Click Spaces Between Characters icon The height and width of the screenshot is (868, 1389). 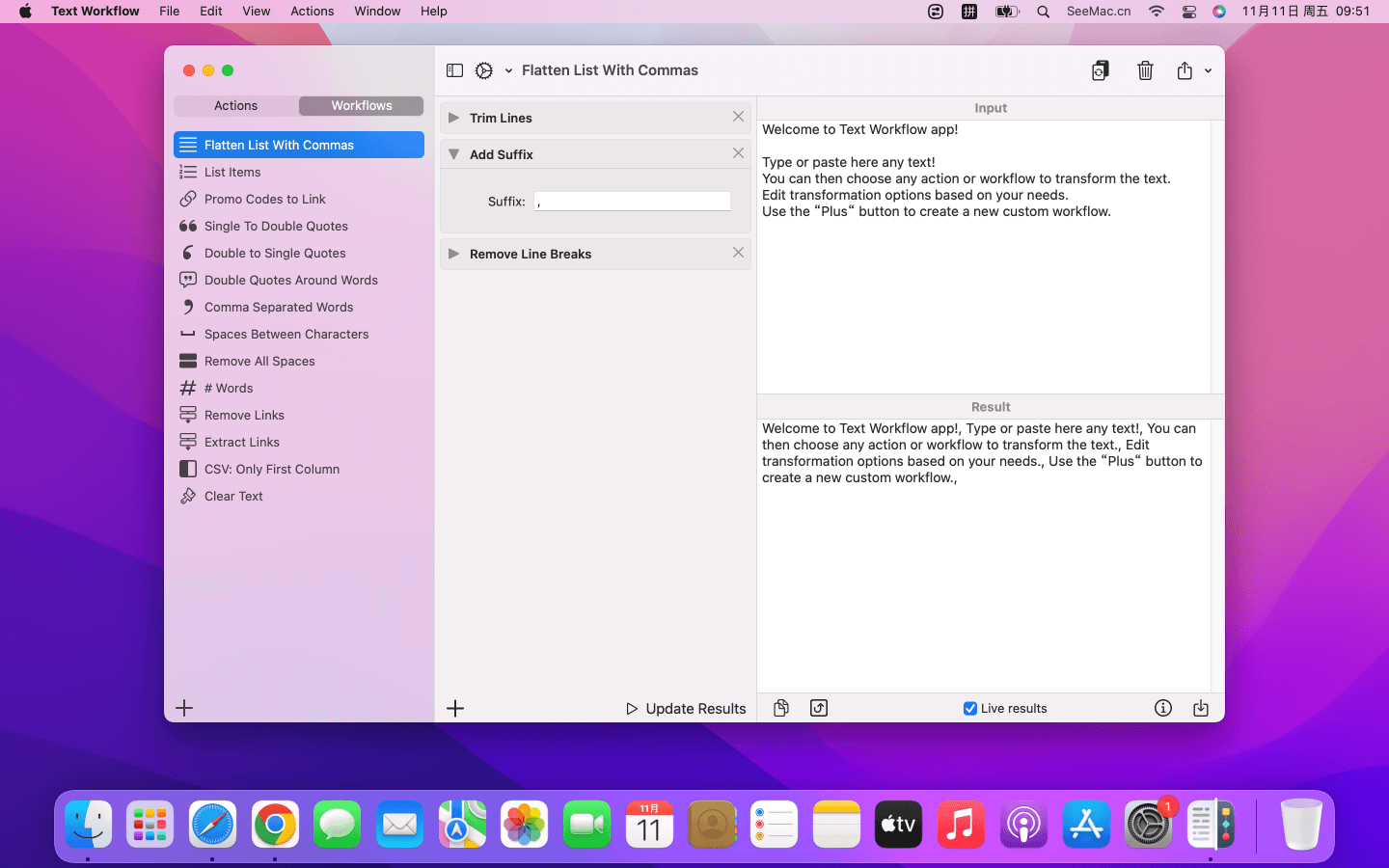coord(188,334)
